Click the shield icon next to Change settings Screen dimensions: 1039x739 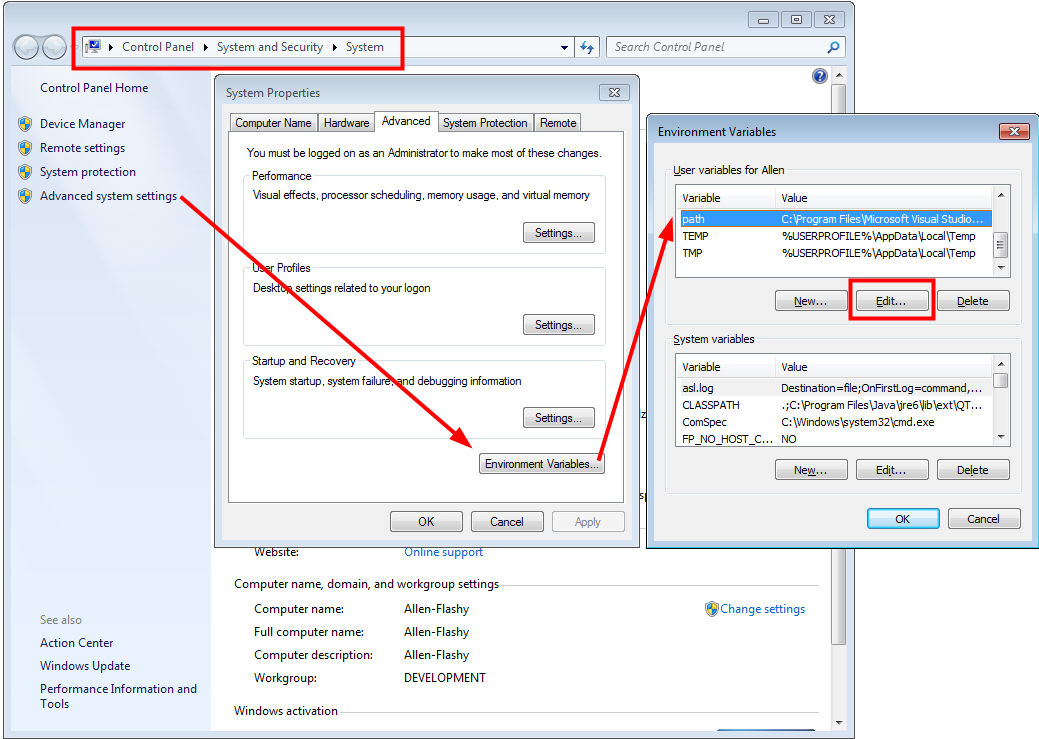(712, 609)
